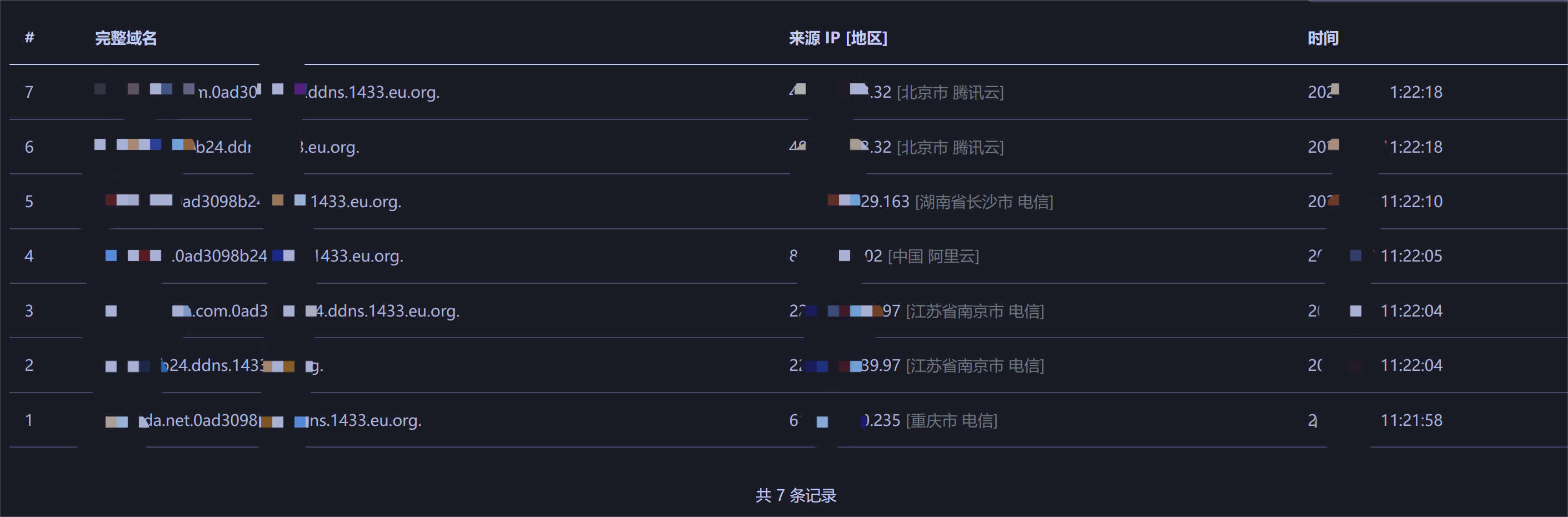Click row 3 江苏省南京市 电信 IP cell
This screenshot has height=517, width=1568.
click(916, 311)
